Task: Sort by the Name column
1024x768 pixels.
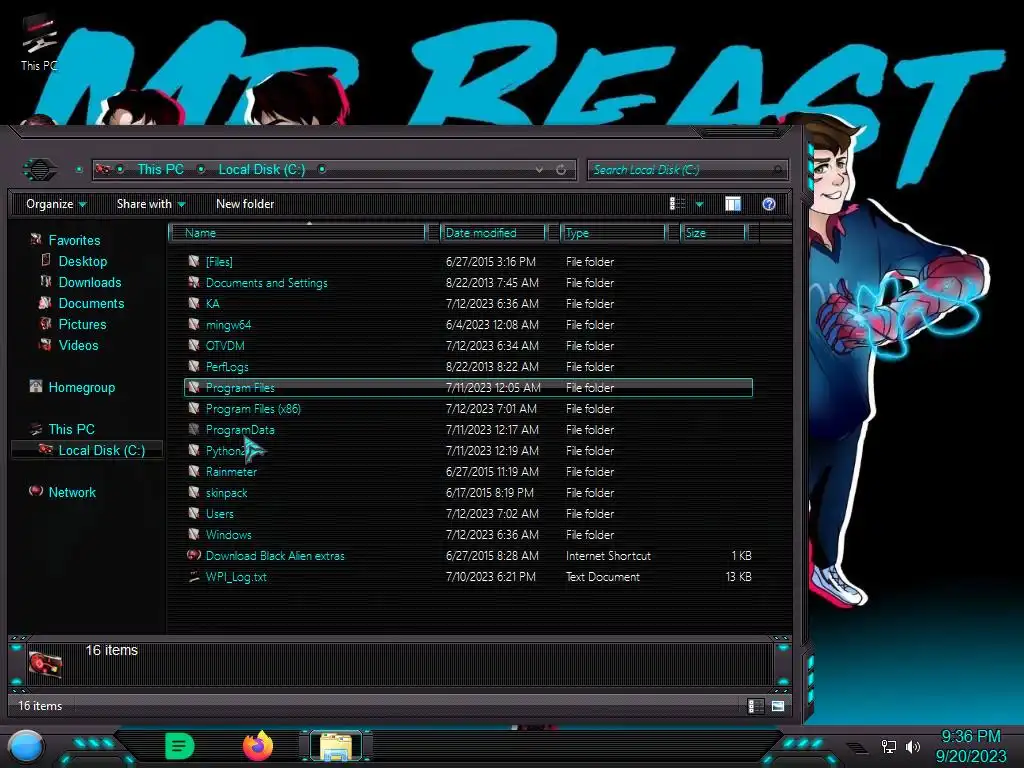Action: point(297,232)
